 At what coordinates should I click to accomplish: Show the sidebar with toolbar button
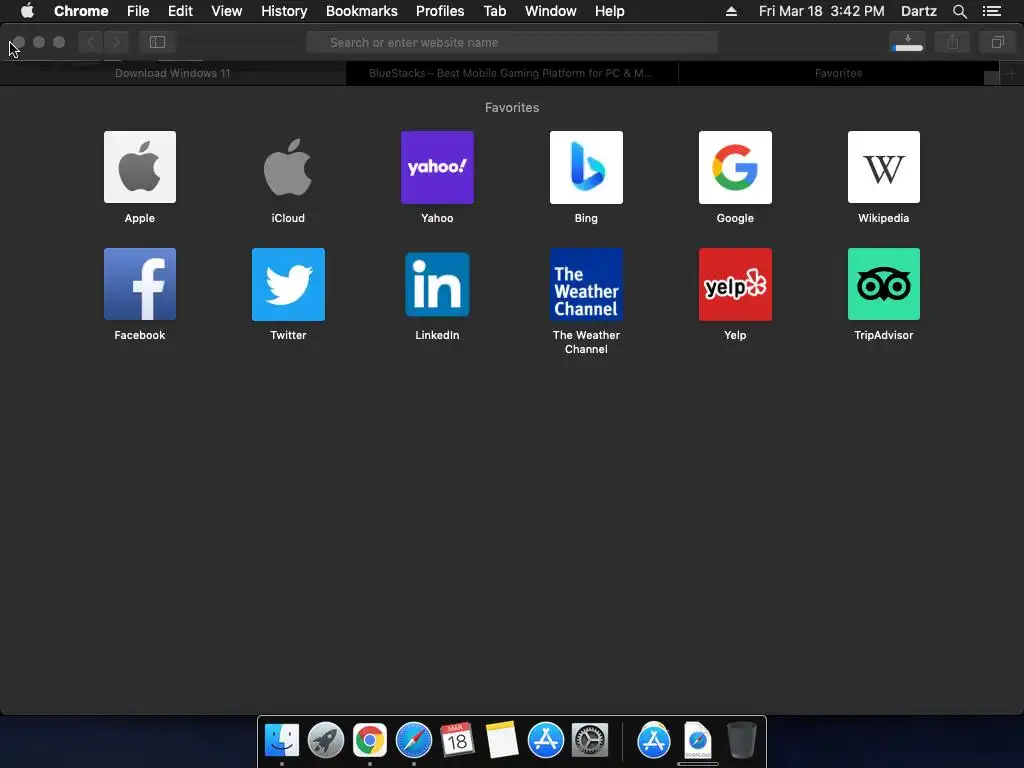coord(157,42)
